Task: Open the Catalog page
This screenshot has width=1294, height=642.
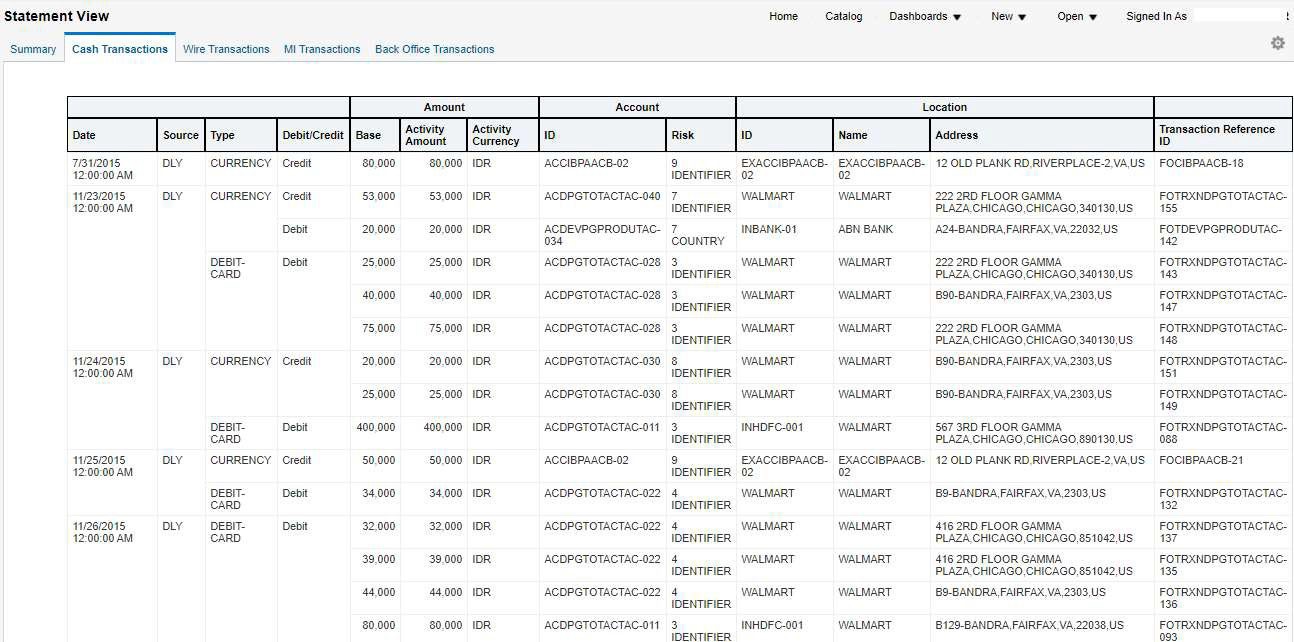Action: pyautogui.click(x=843, y=15)
